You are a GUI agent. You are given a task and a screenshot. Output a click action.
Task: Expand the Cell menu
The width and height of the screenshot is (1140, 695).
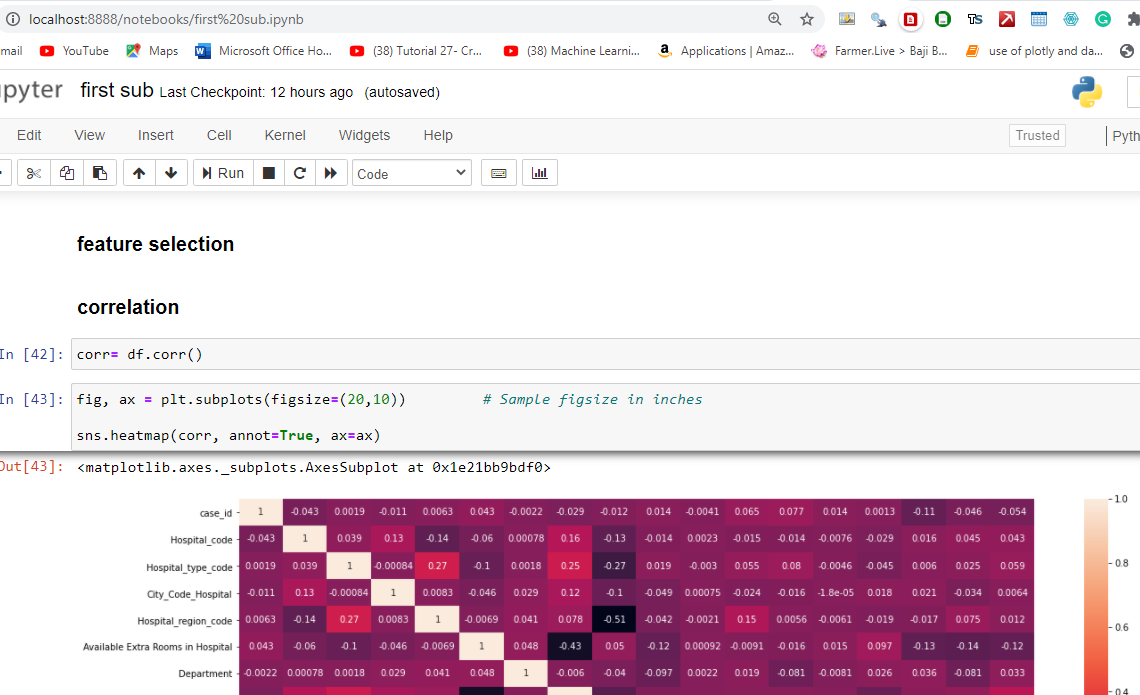point(219,135)
